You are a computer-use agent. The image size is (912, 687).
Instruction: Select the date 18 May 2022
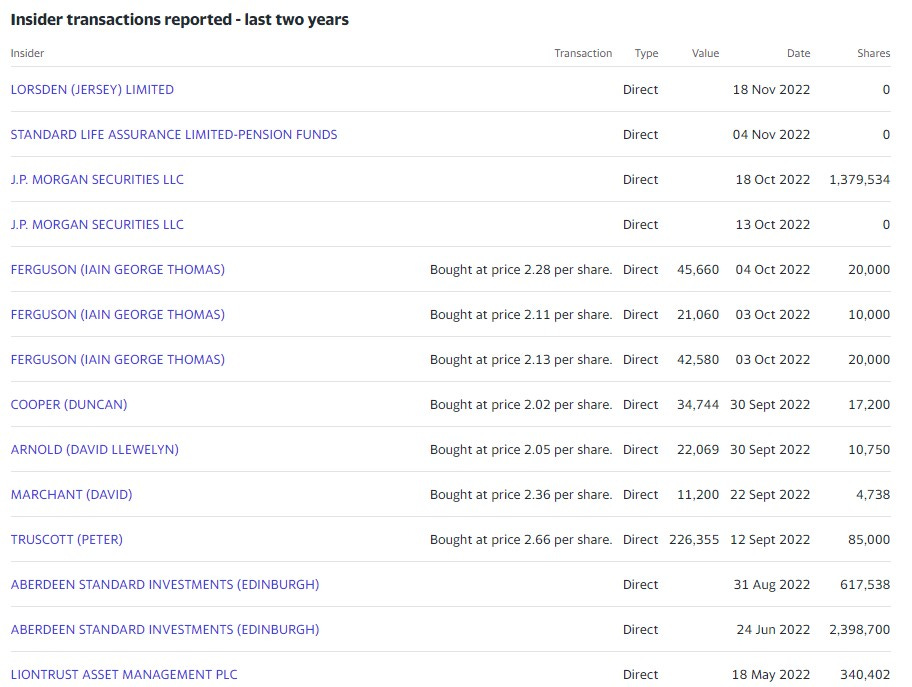(x=771, y=674)
